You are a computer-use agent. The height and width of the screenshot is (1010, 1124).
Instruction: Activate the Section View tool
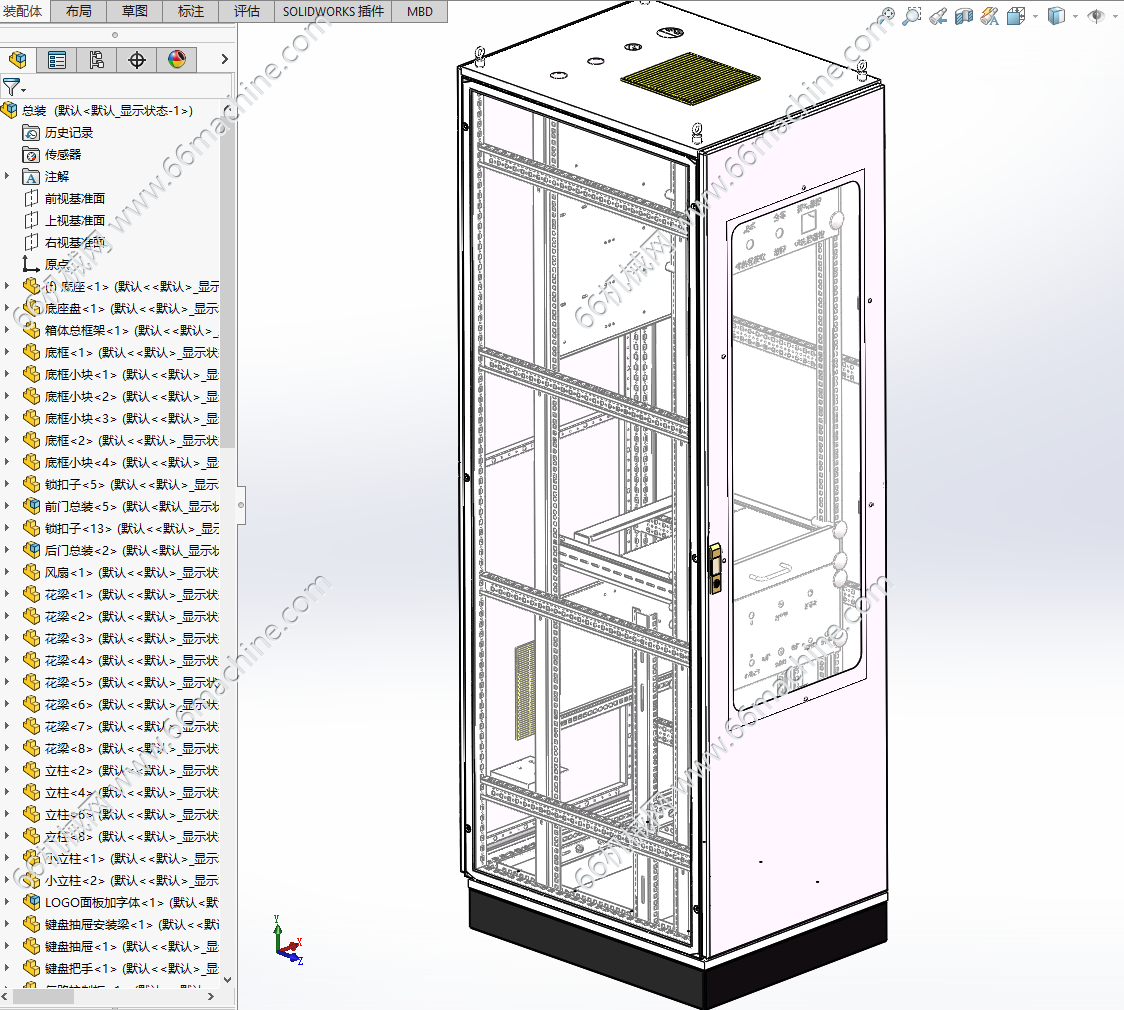(964, 16)
